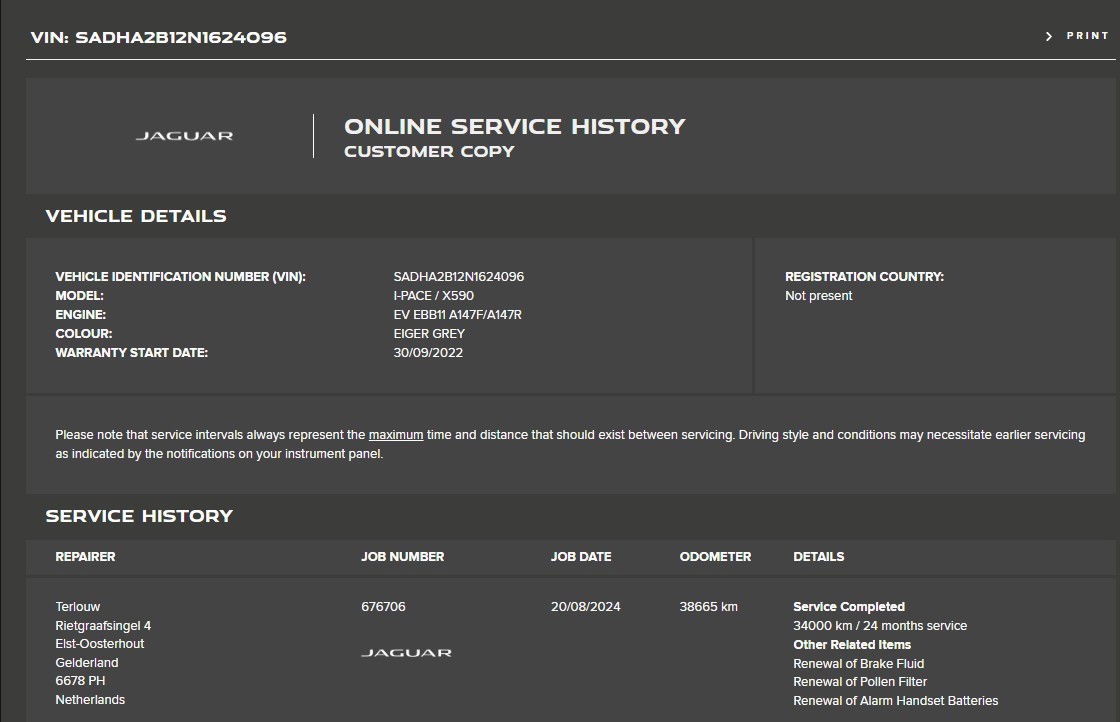Click the job number 676706
This screenshot has width=1120, height=722.
click(x=383, y=606)
